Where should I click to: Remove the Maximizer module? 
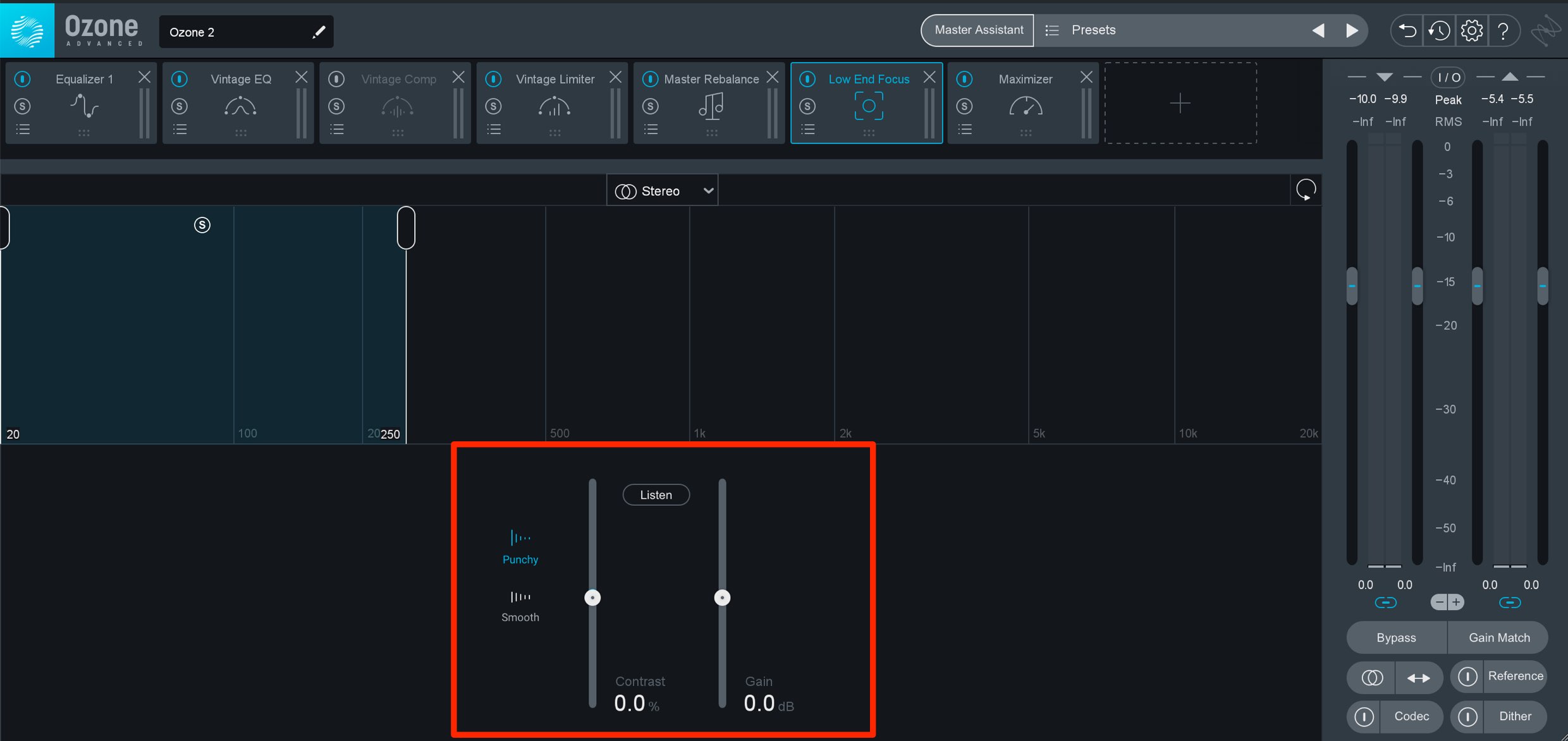coord(1086,77)
